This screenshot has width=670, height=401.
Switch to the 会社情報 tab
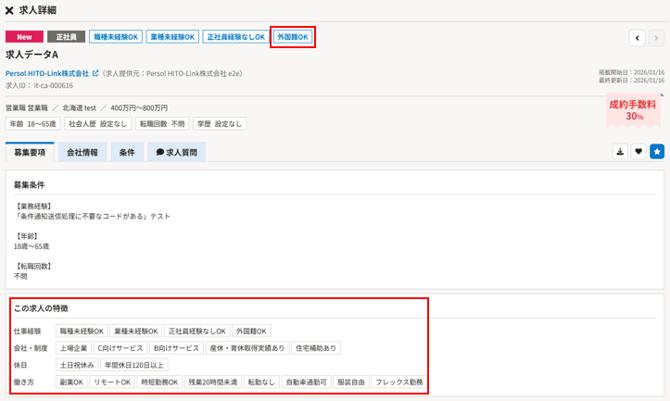point(82,153)
